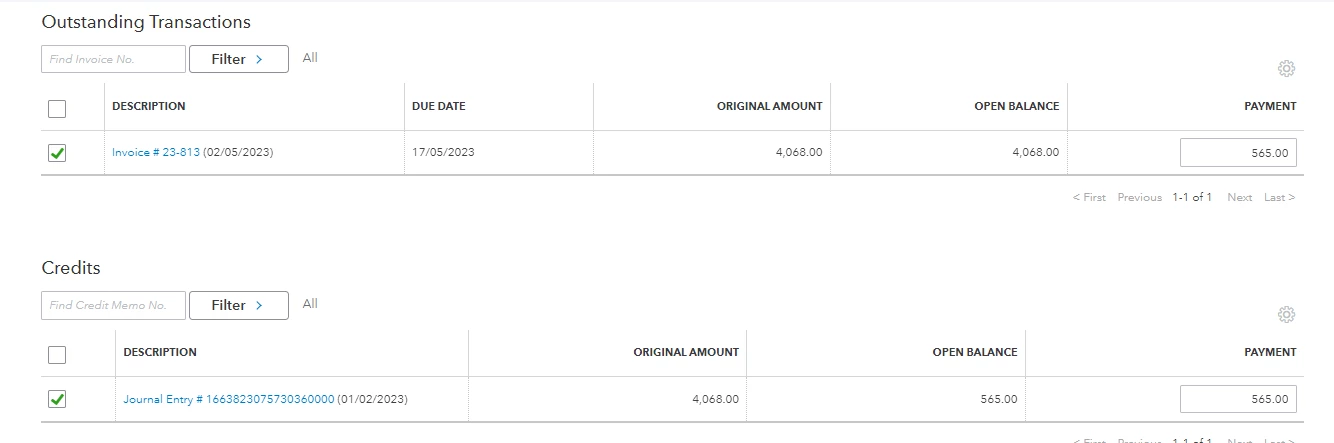Sort Outstanding Transactions by OPEN BALANCE header
This screenshot has height=443, width=1334.
(1017, 106)
